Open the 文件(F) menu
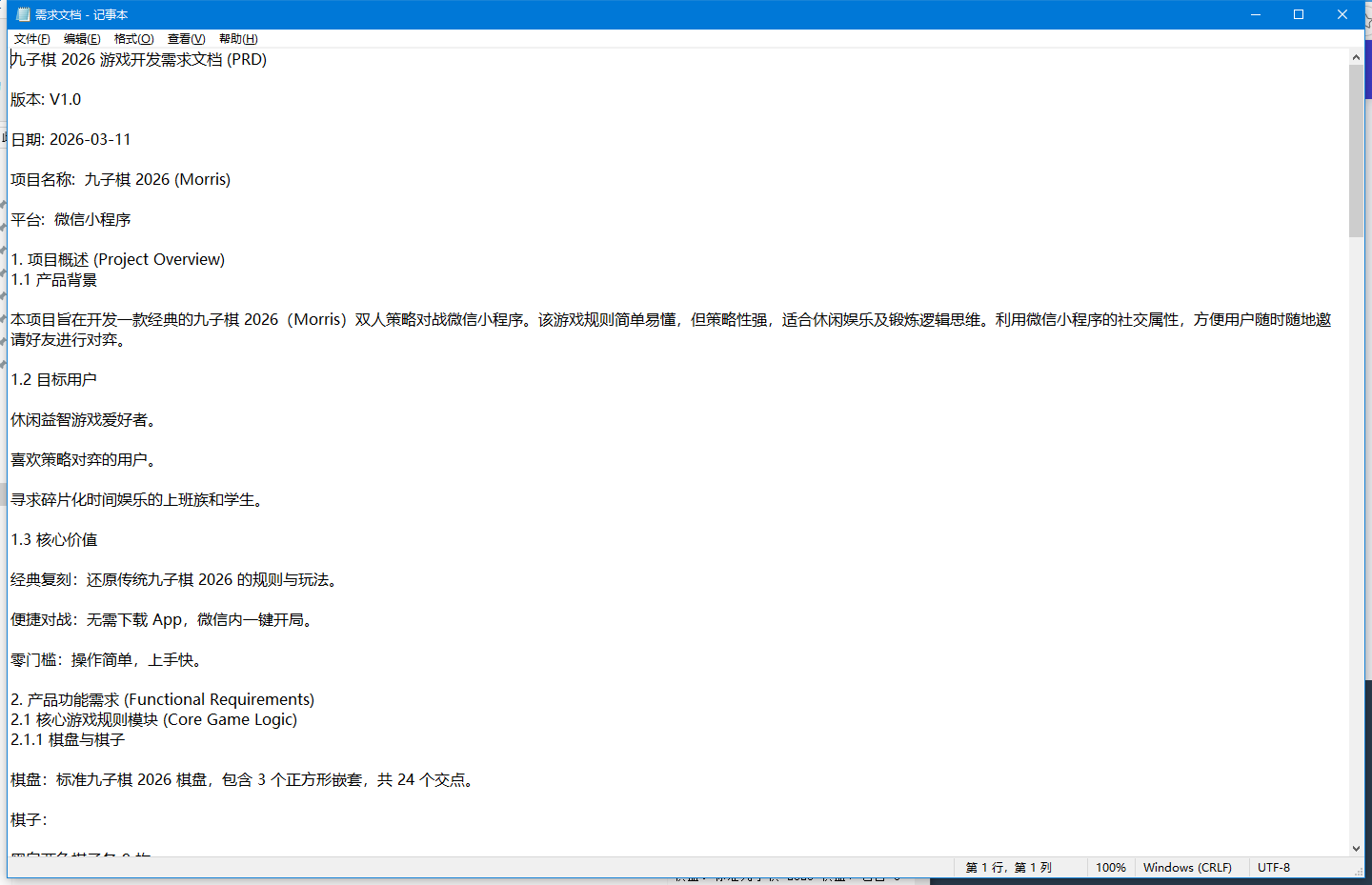This screenshot has height=885, width=1372. [30, 39]
